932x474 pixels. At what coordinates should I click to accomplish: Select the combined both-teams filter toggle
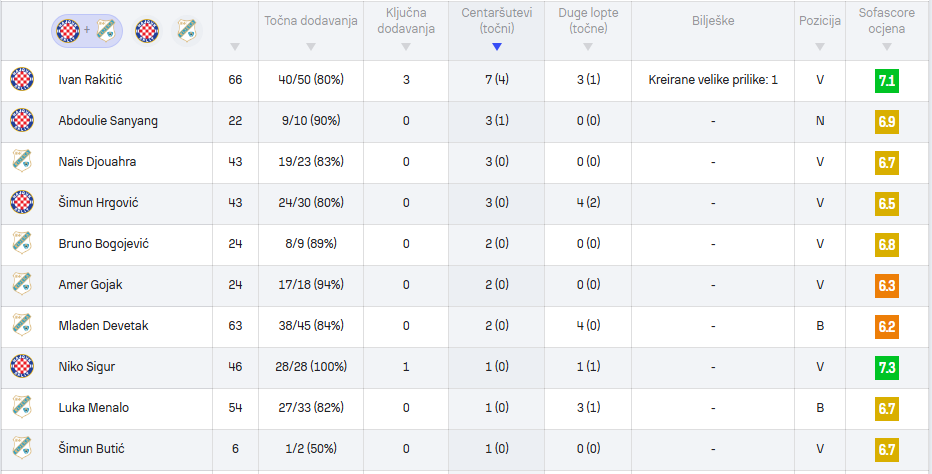[86, 30]
